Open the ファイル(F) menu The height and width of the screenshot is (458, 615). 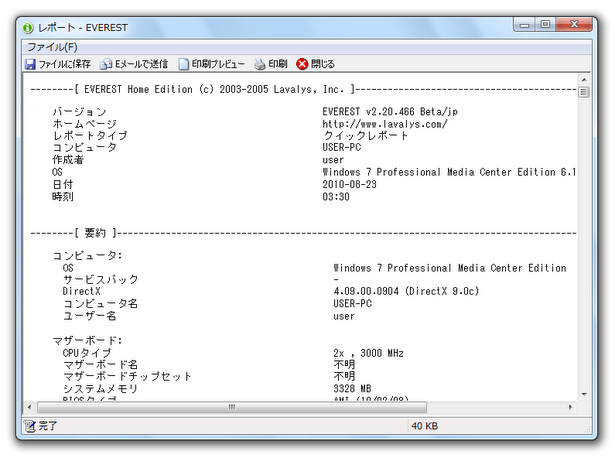(x=52, y=47)
